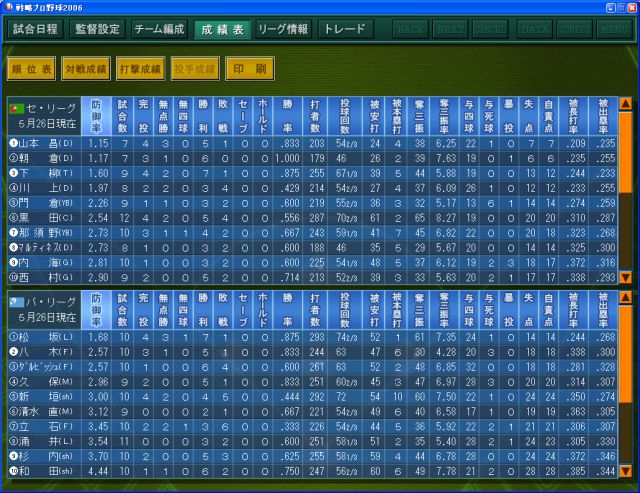Click the Central League flag icon
Image resolution: width=640 pixels, height=493 pixels.
pyautogui.click(x=16, y=106)
